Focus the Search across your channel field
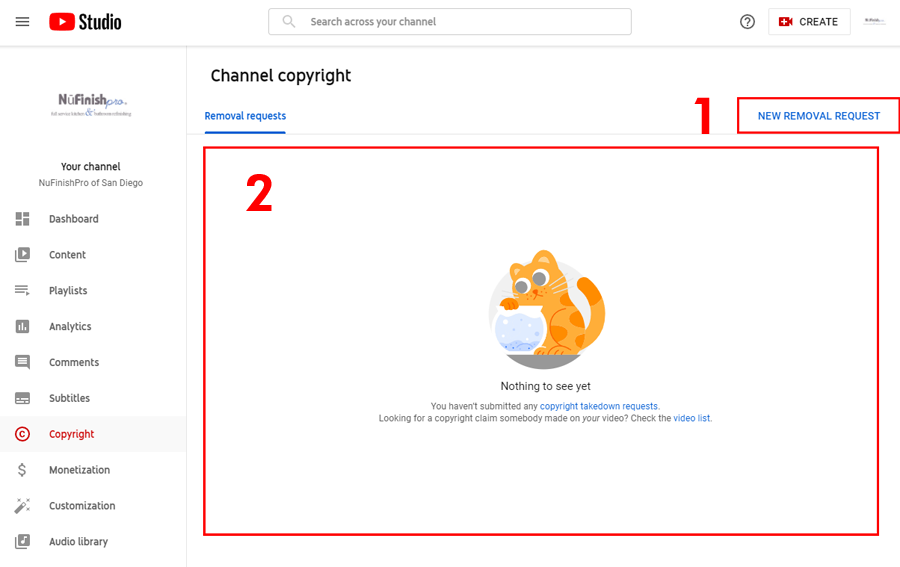This screenshot has height=567, width=900. tap(450, 22)
